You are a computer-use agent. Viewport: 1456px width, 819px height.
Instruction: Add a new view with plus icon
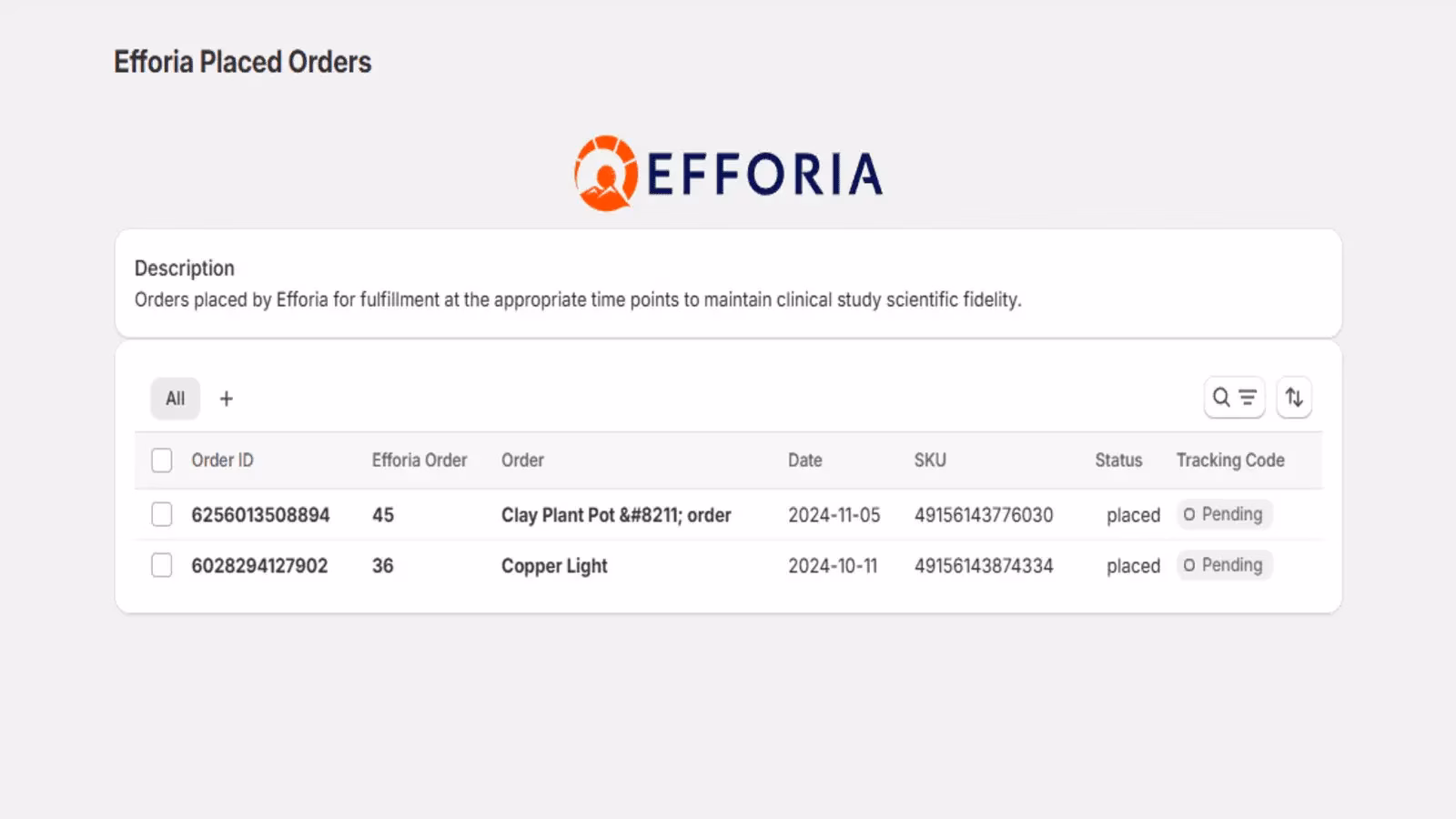227,399
